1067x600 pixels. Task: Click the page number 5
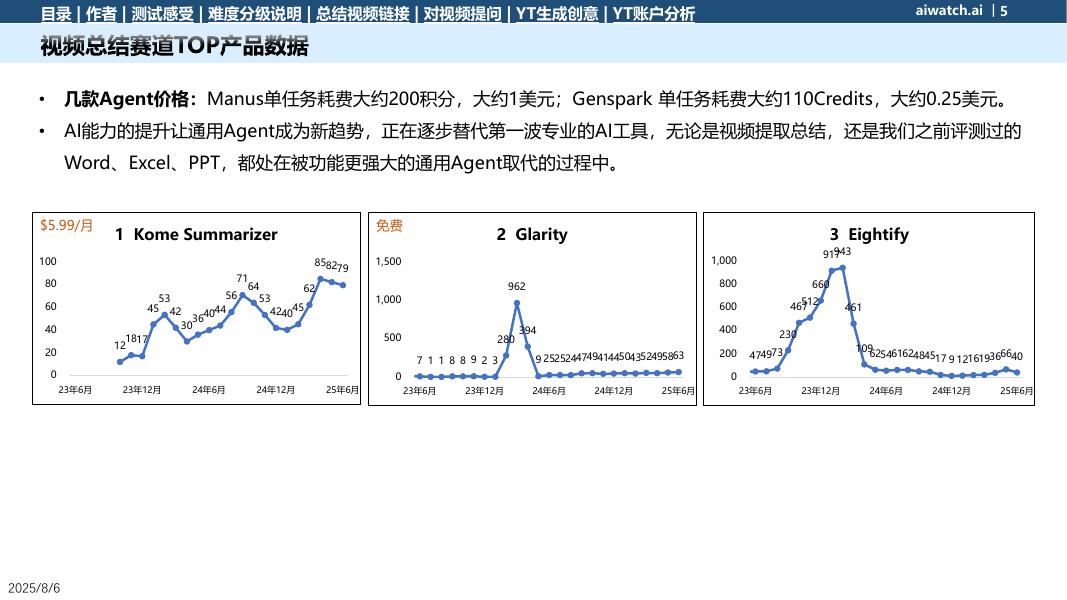tap(1004, 10)
